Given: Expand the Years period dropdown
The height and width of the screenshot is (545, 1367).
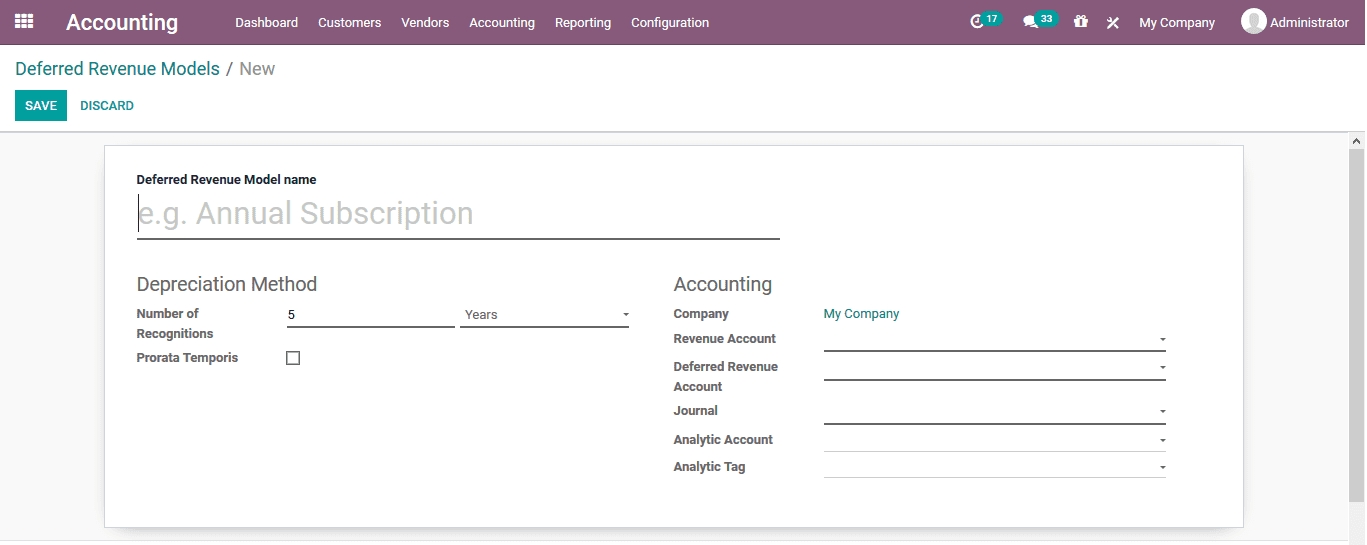Looking at the screenshot, I should click(x=544, y=315).
